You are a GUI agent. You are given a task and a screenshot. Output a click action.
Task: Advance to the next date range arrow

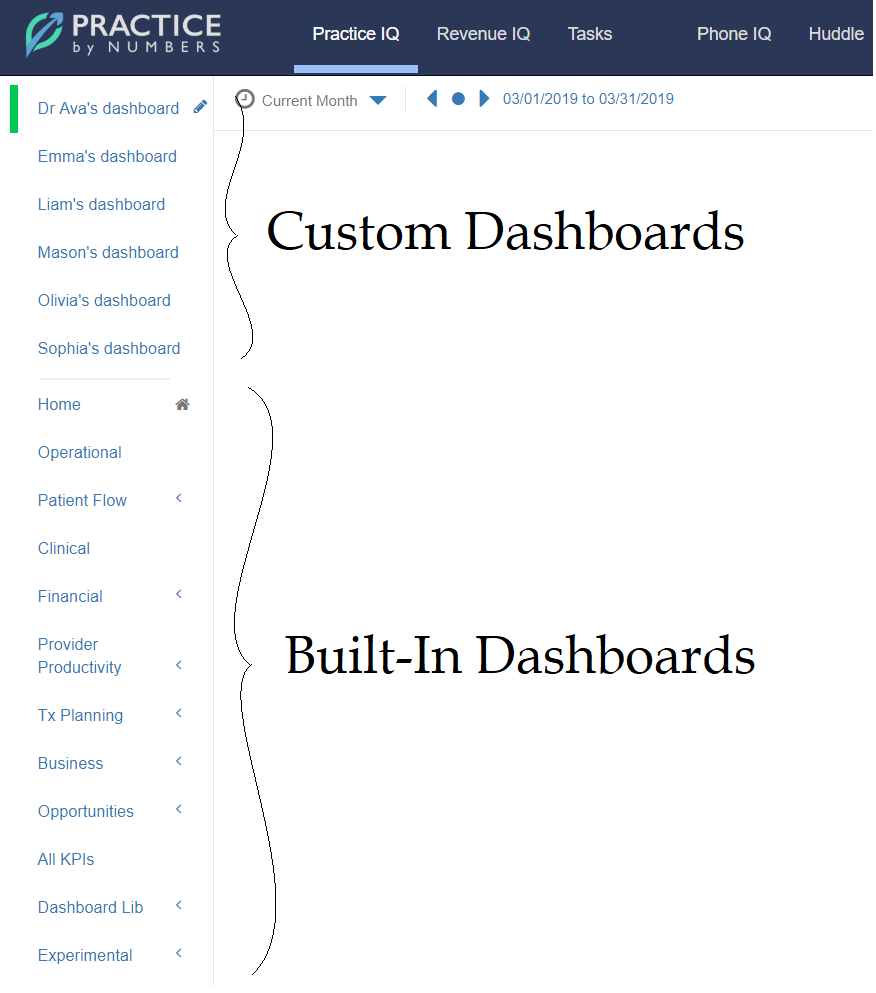click(x=485, y=99)
